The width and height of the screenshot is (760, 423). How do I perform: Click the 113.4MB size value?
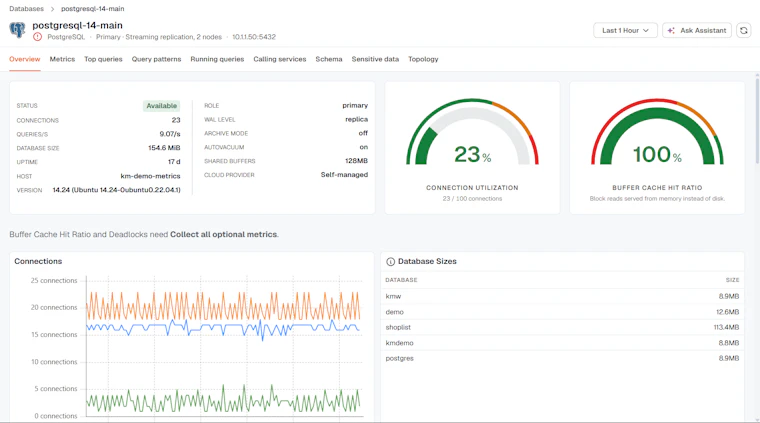(x=726, y=327)
